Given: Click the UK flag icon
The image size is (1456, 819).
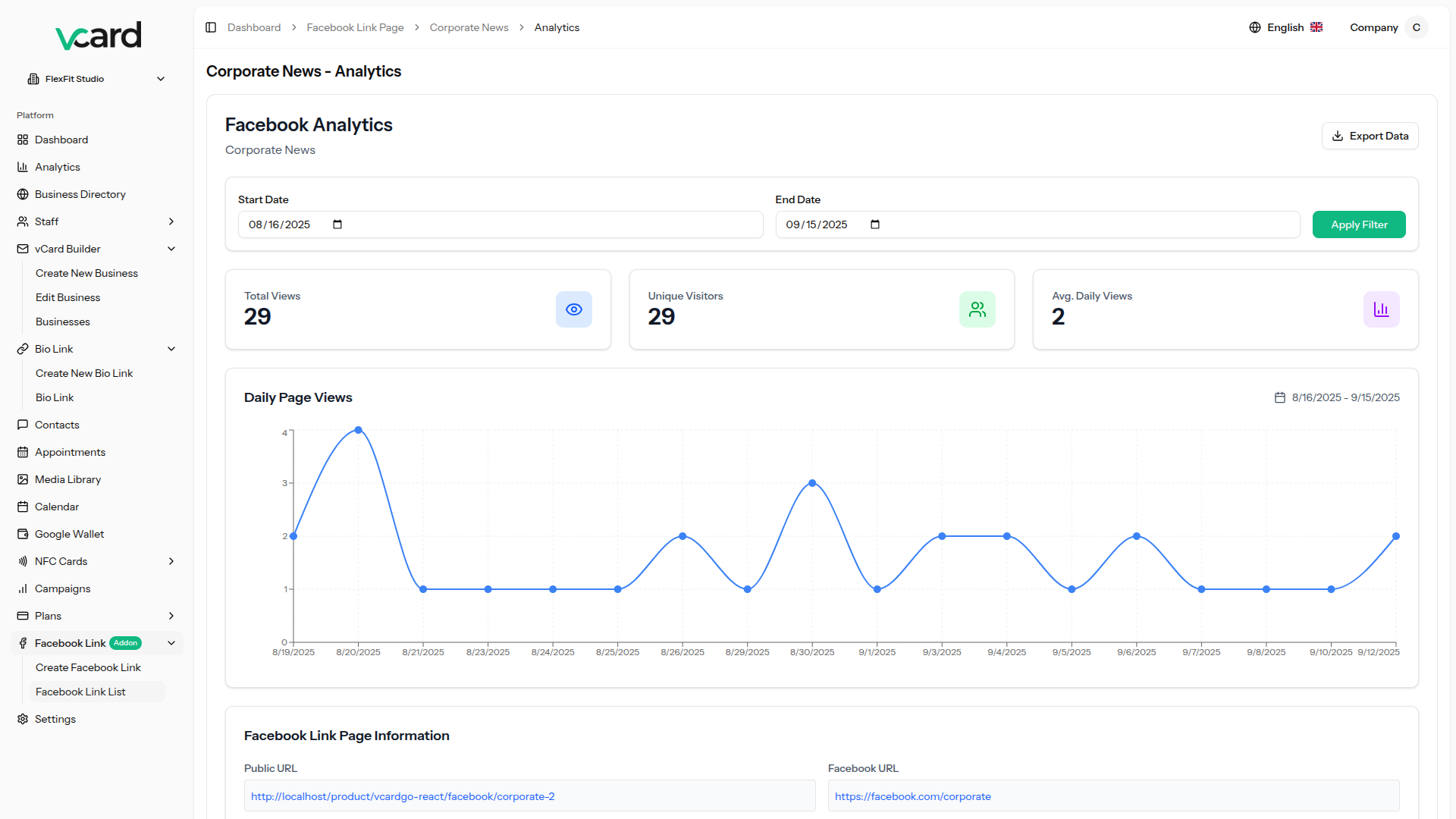Looking at the screenshot, I should tap(1316, 27).
